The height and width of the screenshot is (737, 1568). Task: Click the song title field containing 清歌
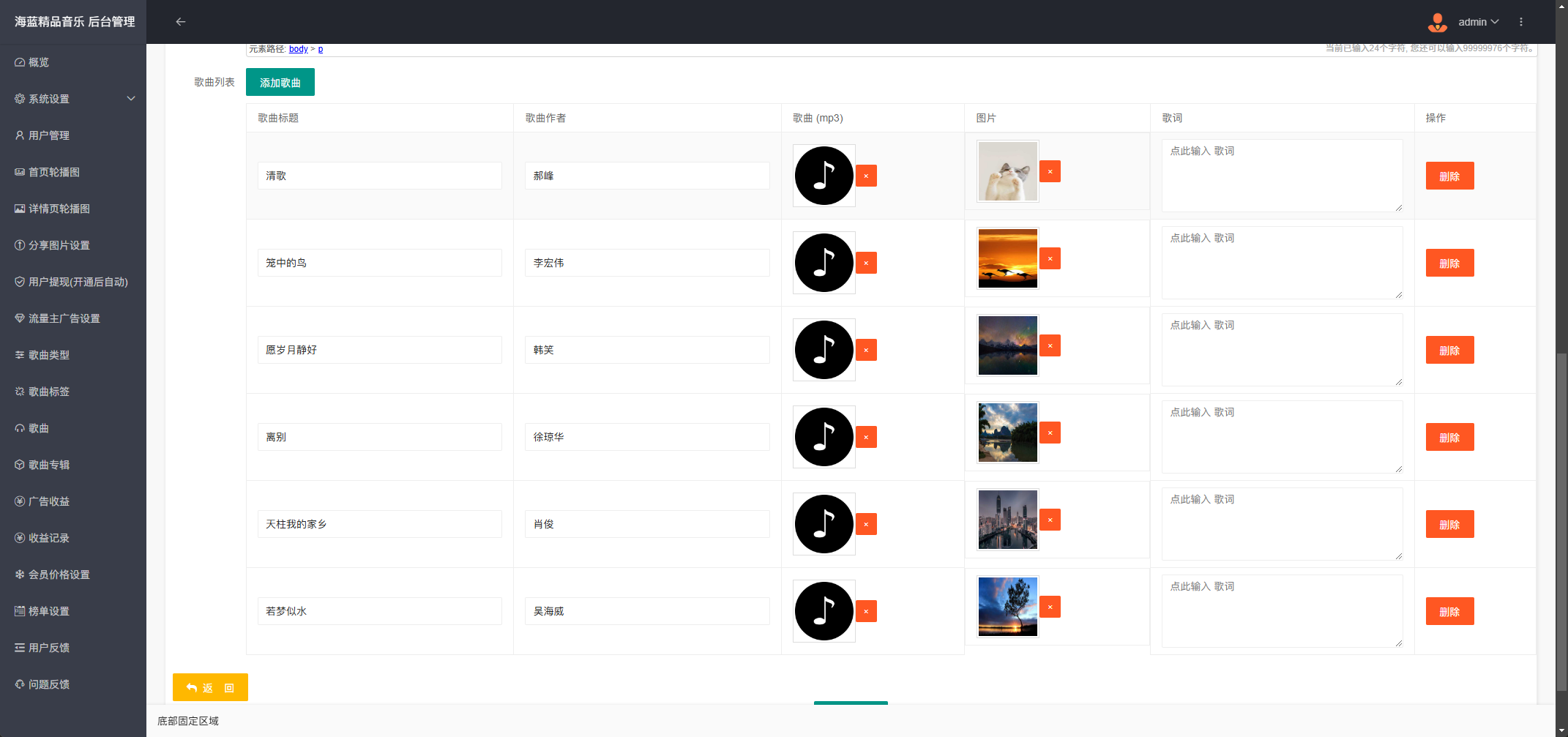point(380,176)
